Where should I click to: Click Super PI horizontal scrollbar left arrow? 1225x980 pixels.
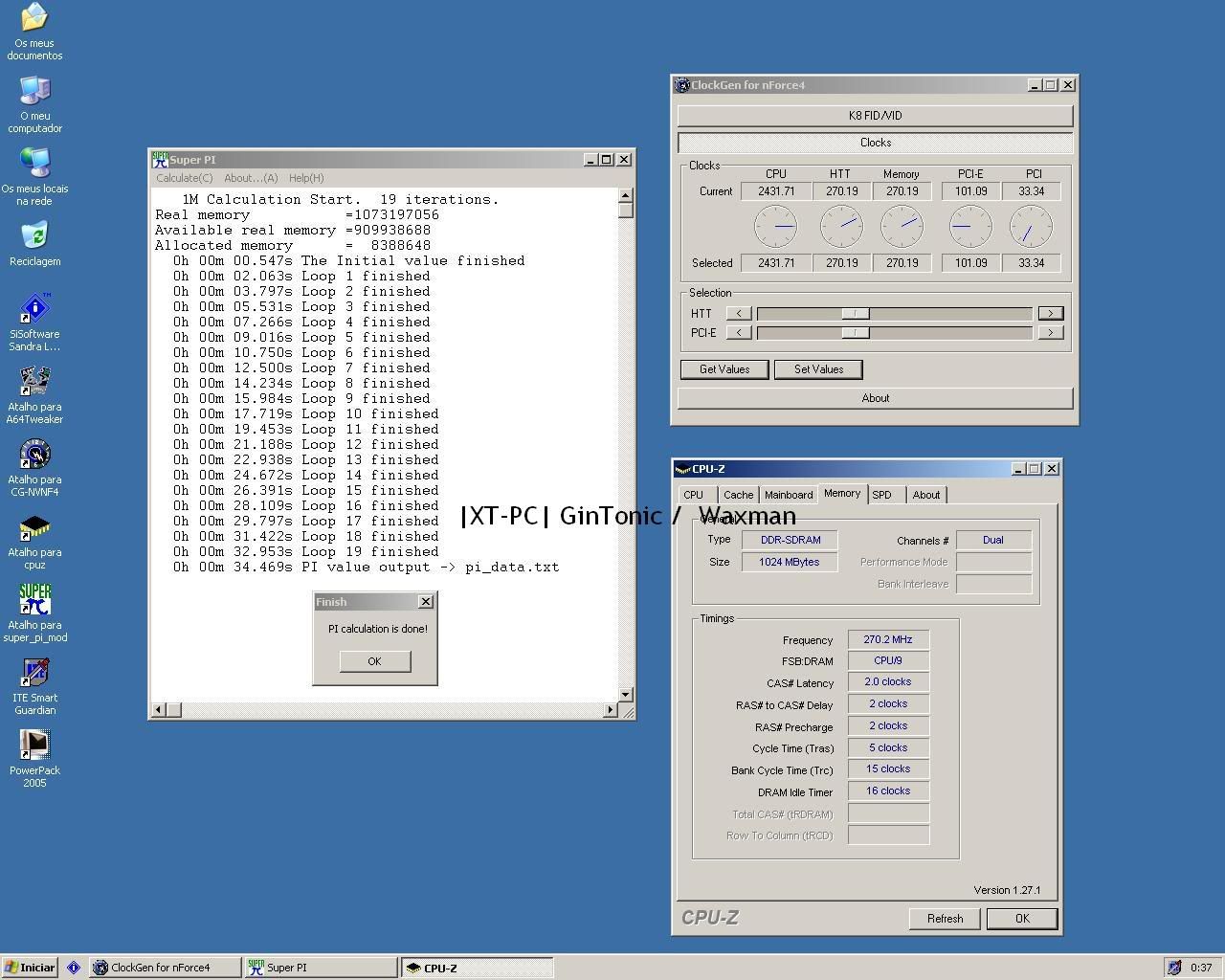159,710
